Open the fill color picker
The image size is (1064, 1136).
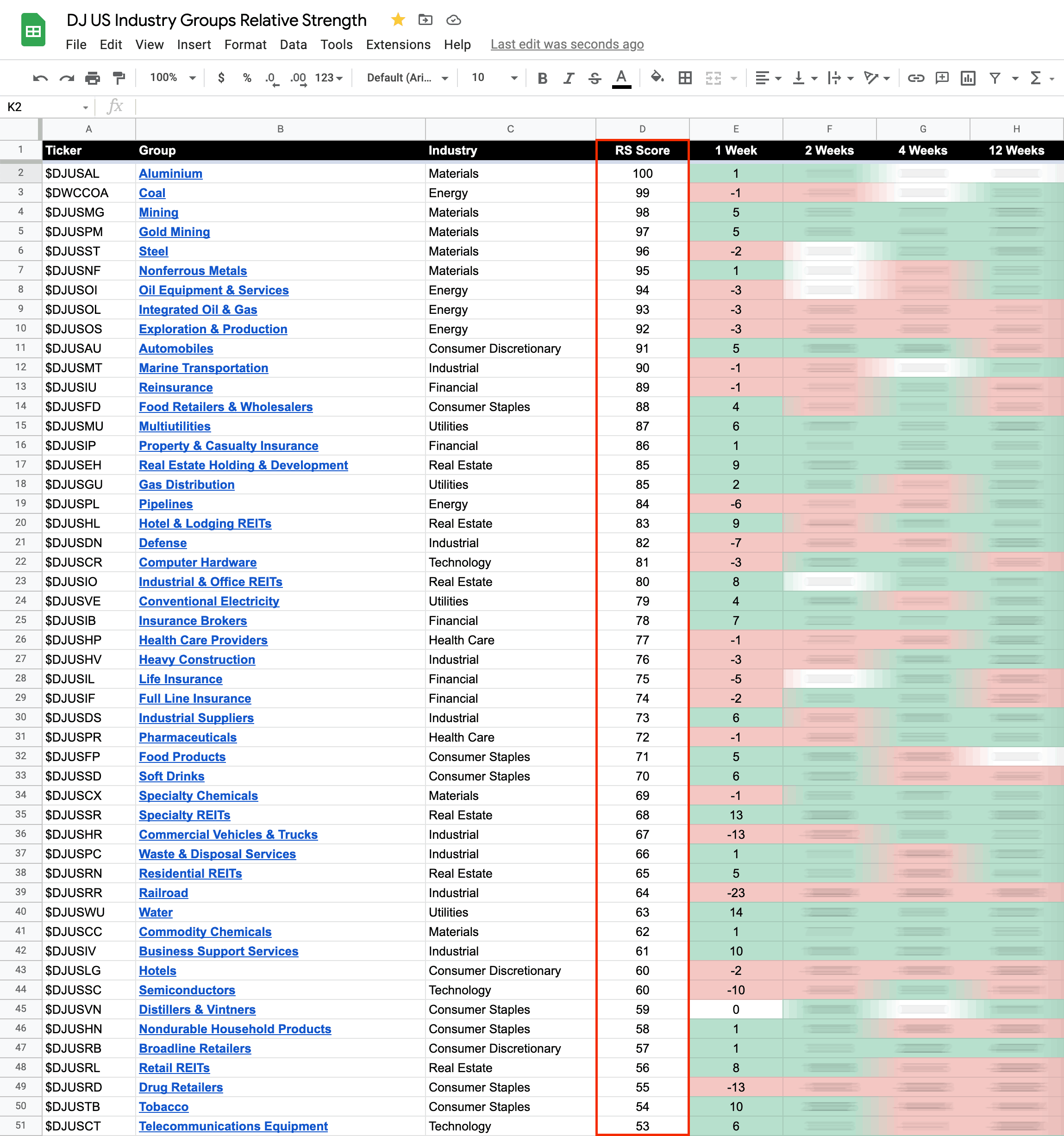point(657,78)
